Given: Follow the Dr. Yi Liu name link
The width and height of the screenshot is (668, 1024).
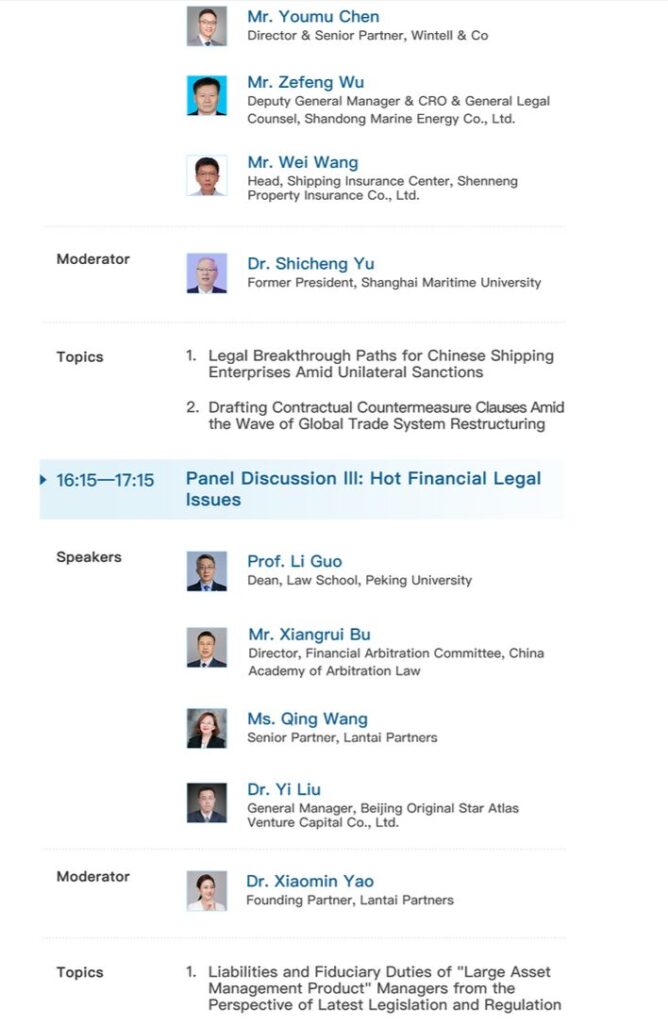Looking at the screenshot, I should click(284, 789).
